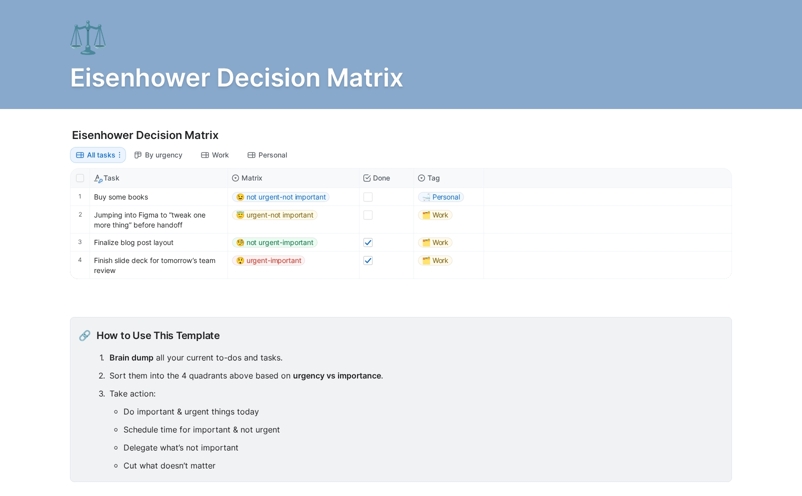
Task: Click the Buy some books task cell
Action: [x=159, y=197]
